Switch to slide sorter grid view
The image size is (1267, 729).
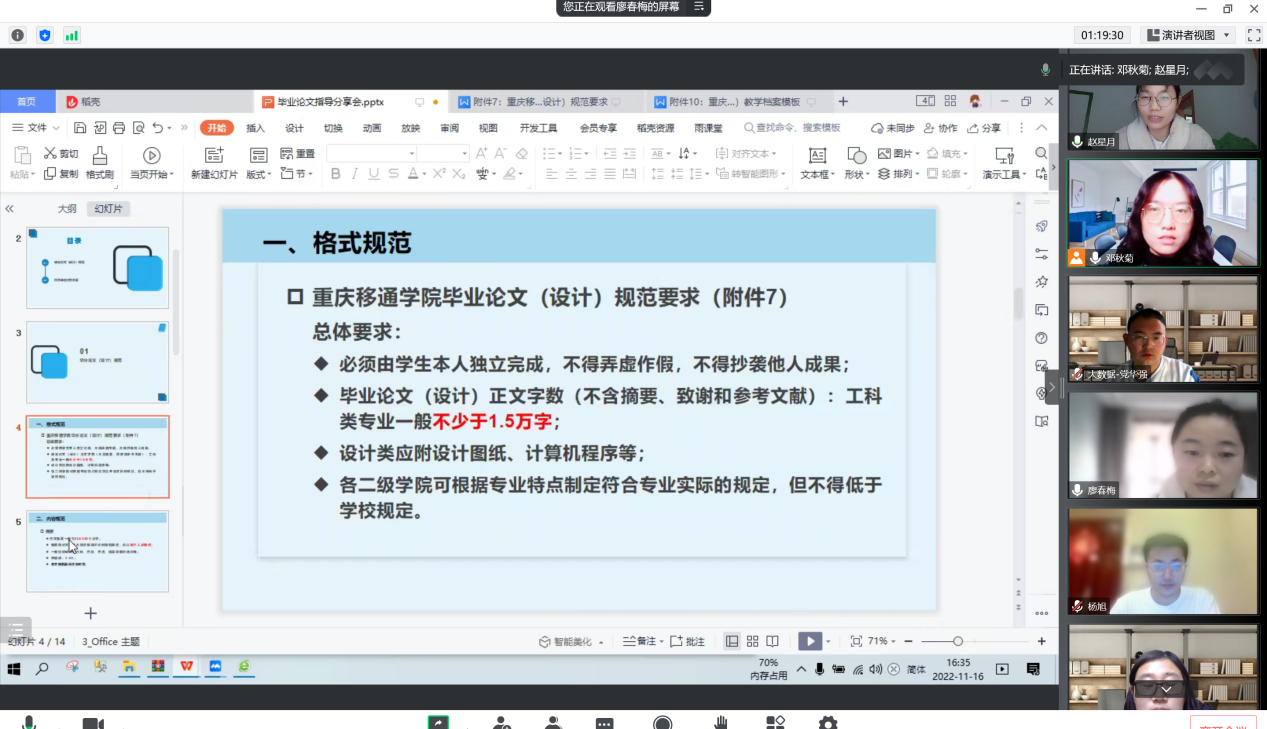point(753,641)
